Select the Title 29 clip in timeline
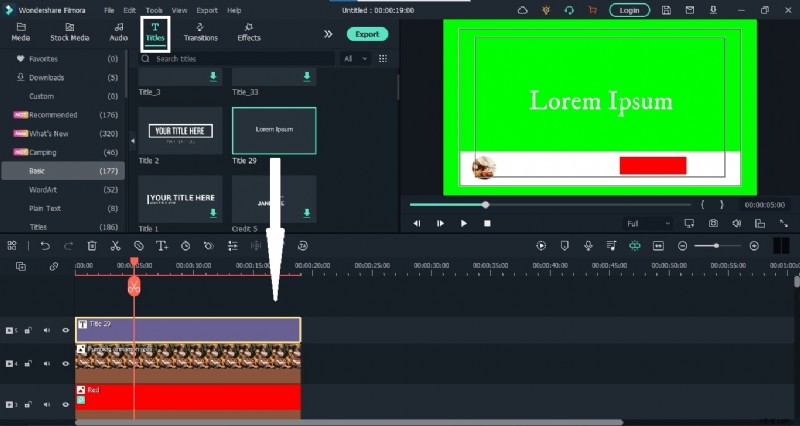This screenshot has height=426, width=800. [x=188, y=330]
